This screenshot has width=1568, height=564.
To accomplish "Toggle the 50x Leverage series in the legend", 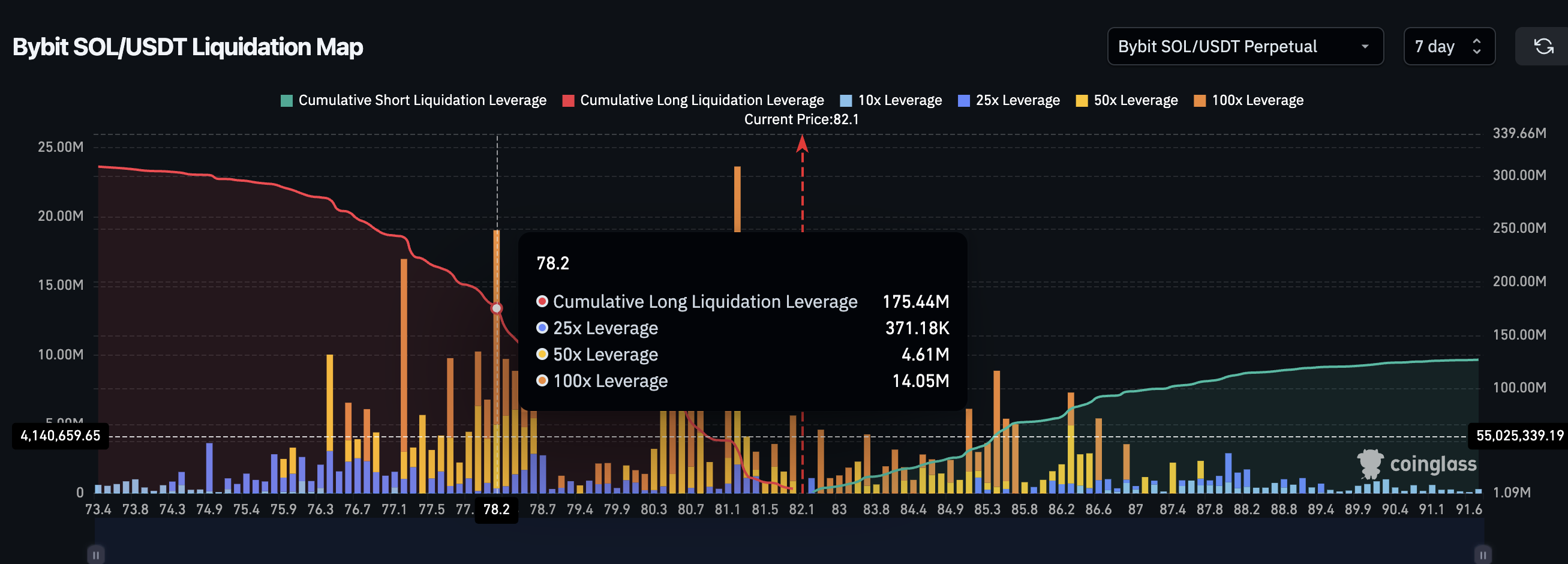I will coord(1125,100).
